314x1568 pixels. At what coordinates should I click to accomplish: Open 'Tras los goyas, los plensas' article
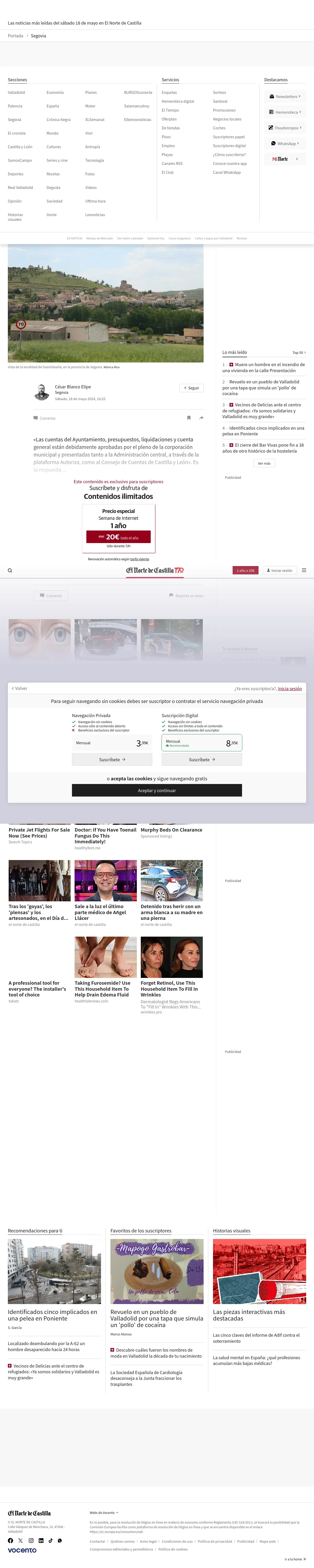(x=39, y=912)
